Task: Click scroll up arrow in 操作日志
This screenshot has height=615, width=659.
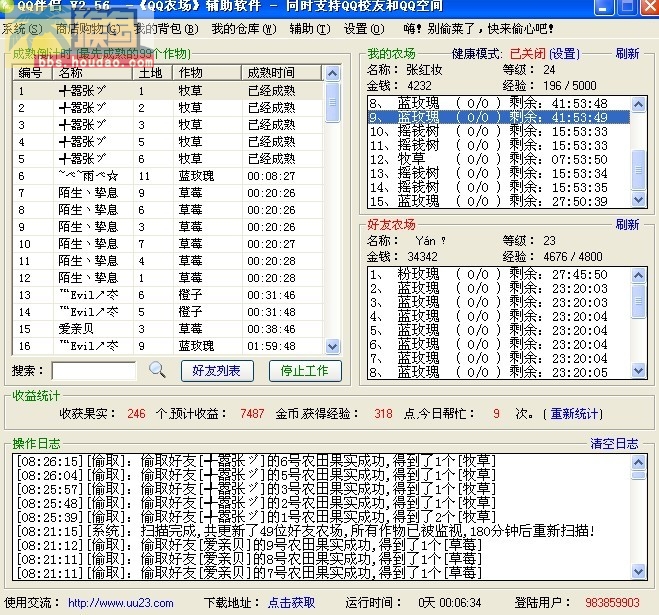Action: (x=638, y=462)
